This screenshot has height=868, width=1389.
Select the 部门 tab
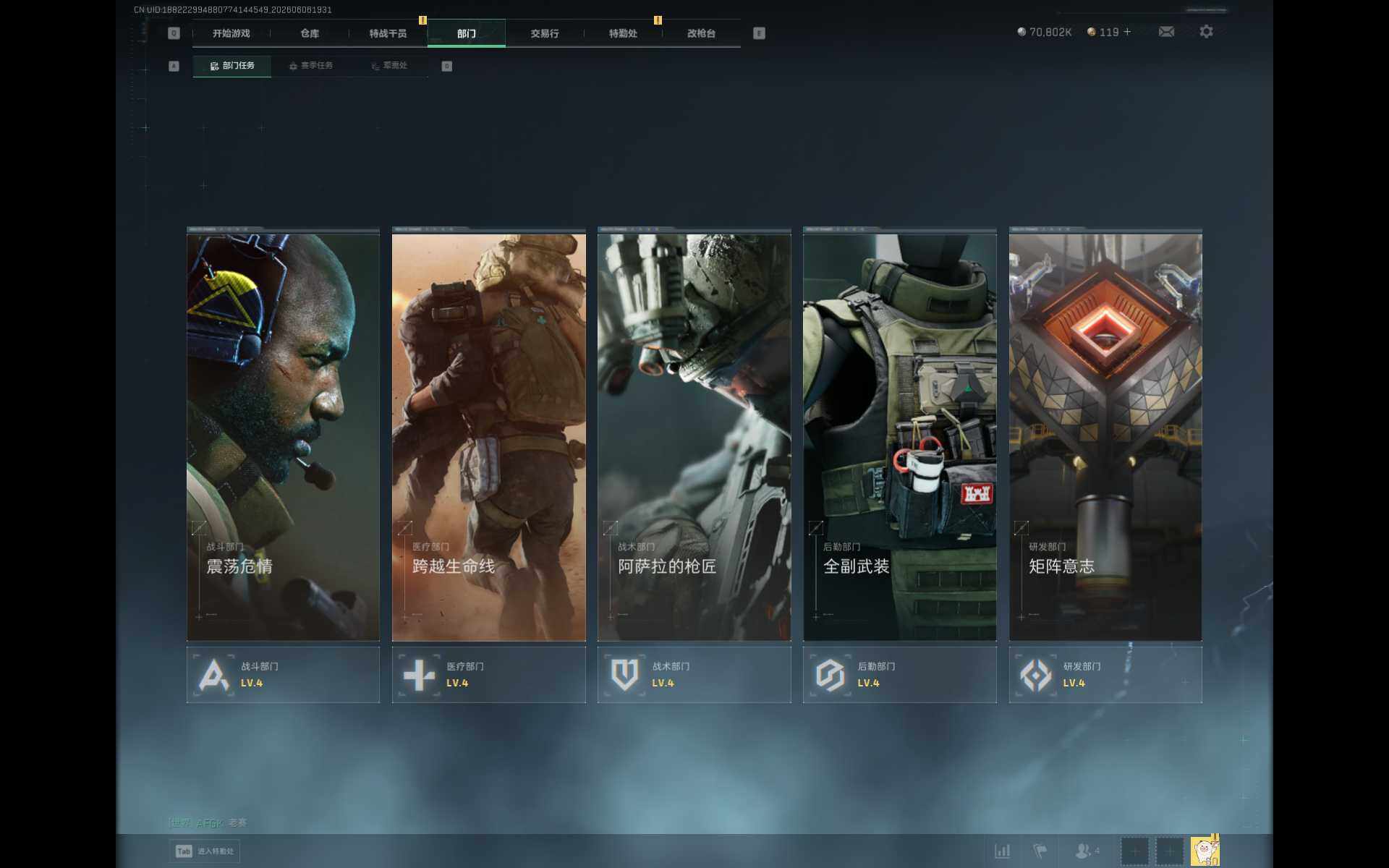point(467,33)
